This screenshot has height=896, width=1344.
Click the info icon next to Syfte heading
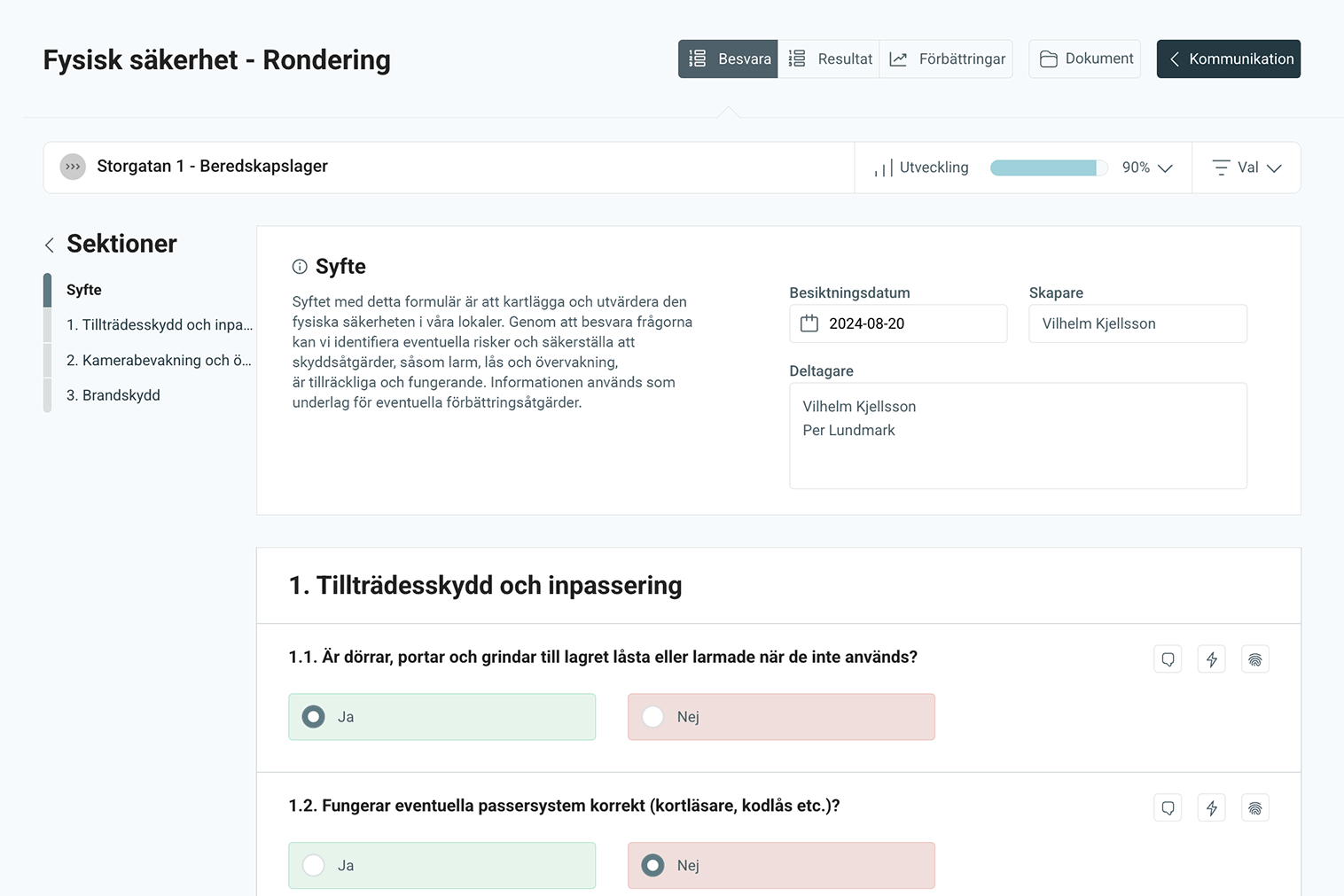click(x=300, y=267)
